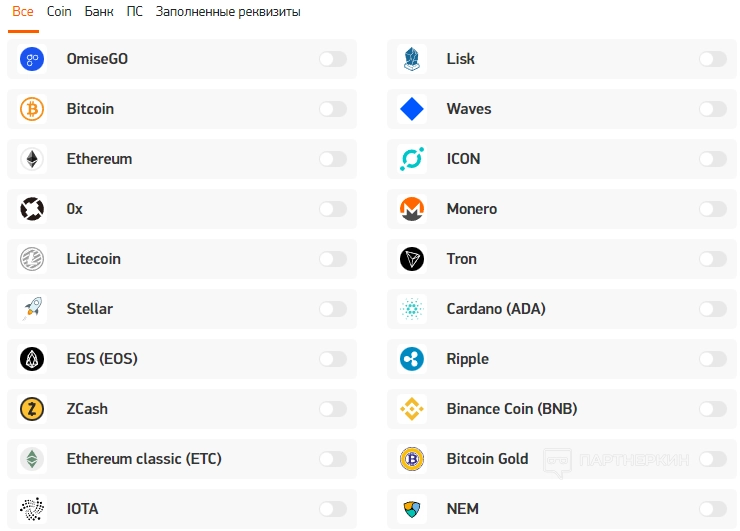Switch to the Coin tab
Image resolution: width=740 pixels, height=531 pixels.
pyautogui.click(x=59, y=12)
